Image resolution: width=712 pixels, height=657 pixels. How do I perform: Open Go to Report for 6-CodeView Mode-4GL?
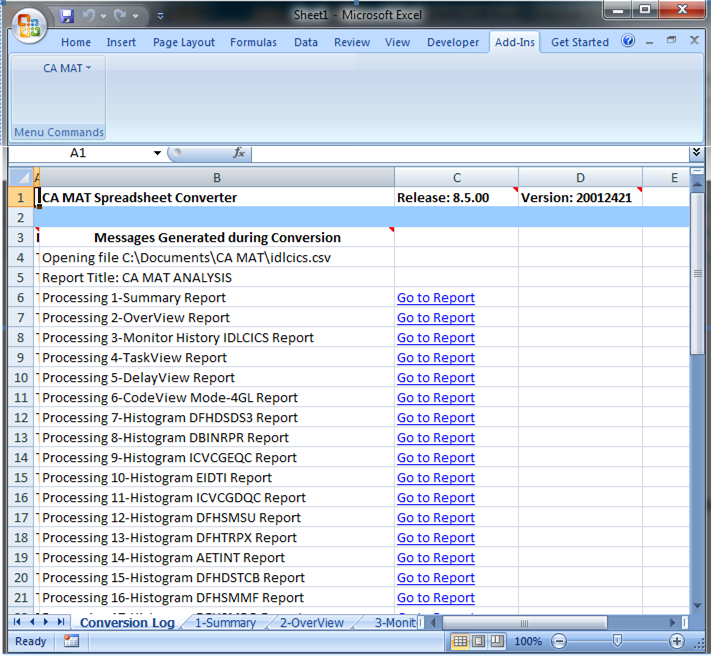coord(436,398)
